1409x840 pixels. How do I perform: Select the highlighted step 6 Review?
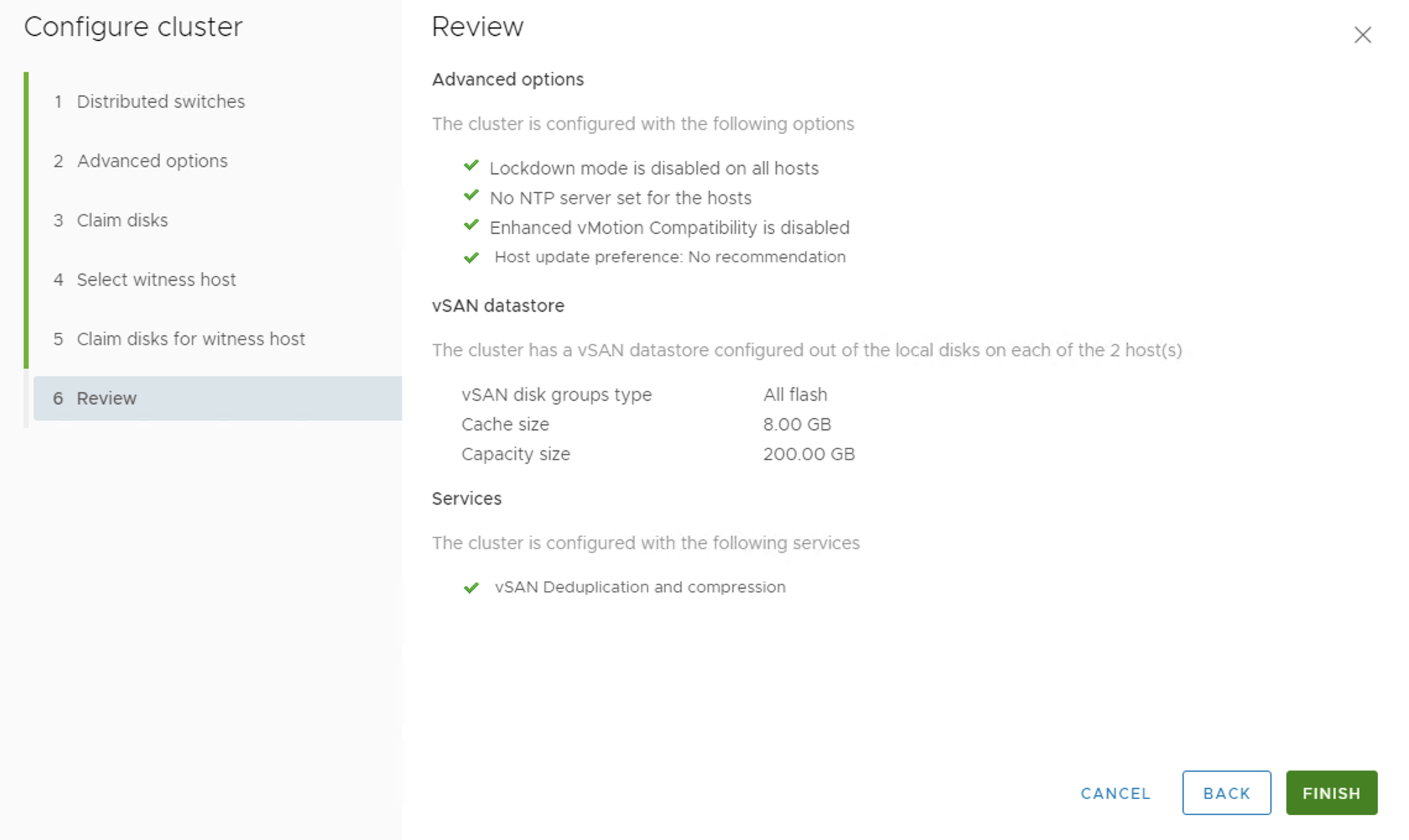(218, 398)
